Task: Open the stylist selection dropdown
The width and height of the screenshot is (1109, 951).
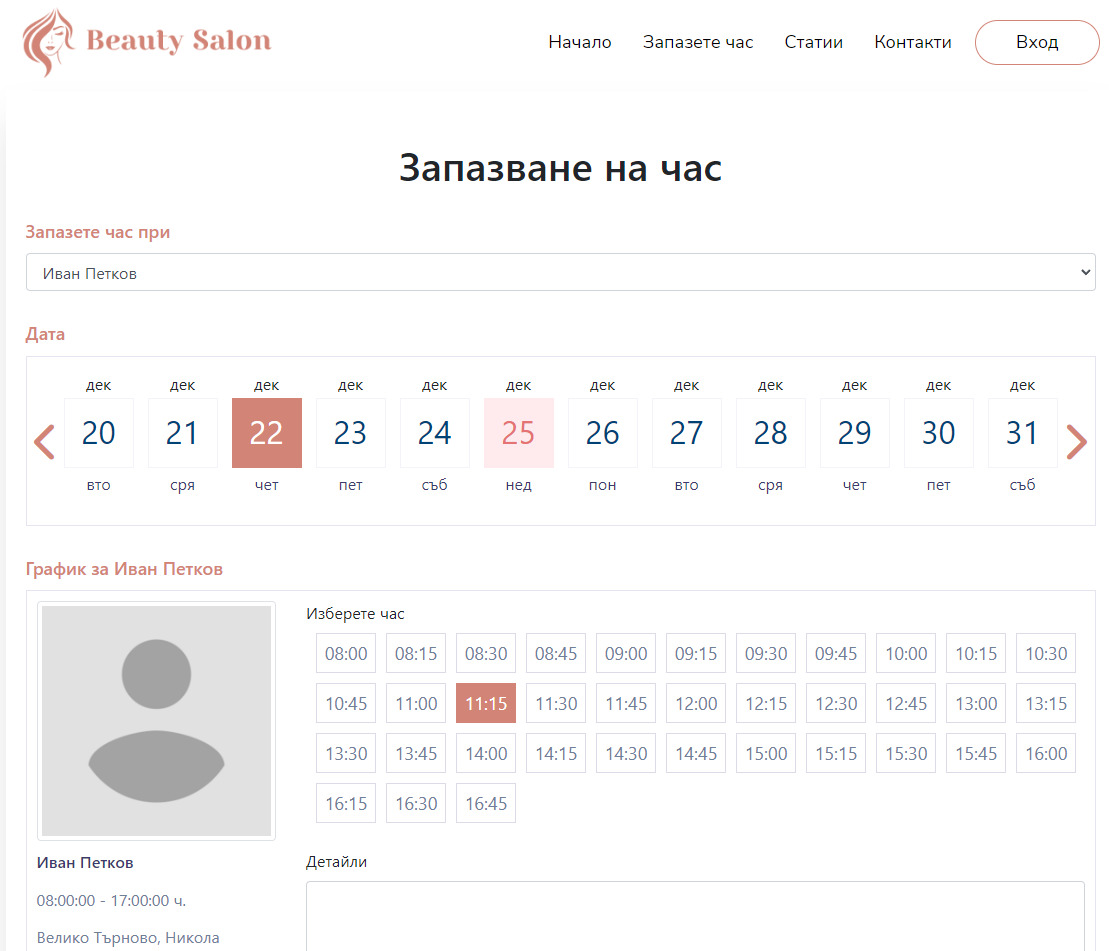Action: click(x=560, y=272)
